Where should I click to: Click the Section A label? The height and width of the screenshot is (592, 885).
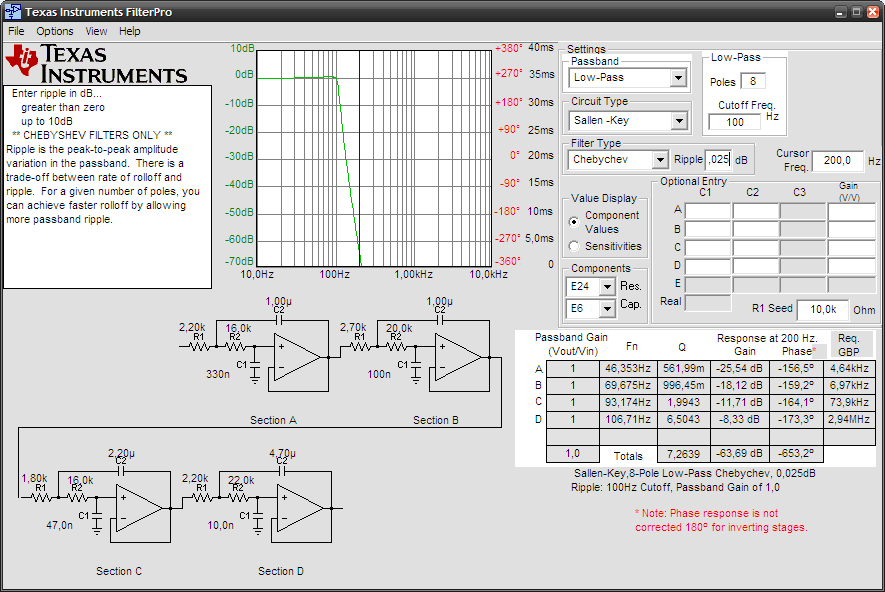[x=273, y=420]
